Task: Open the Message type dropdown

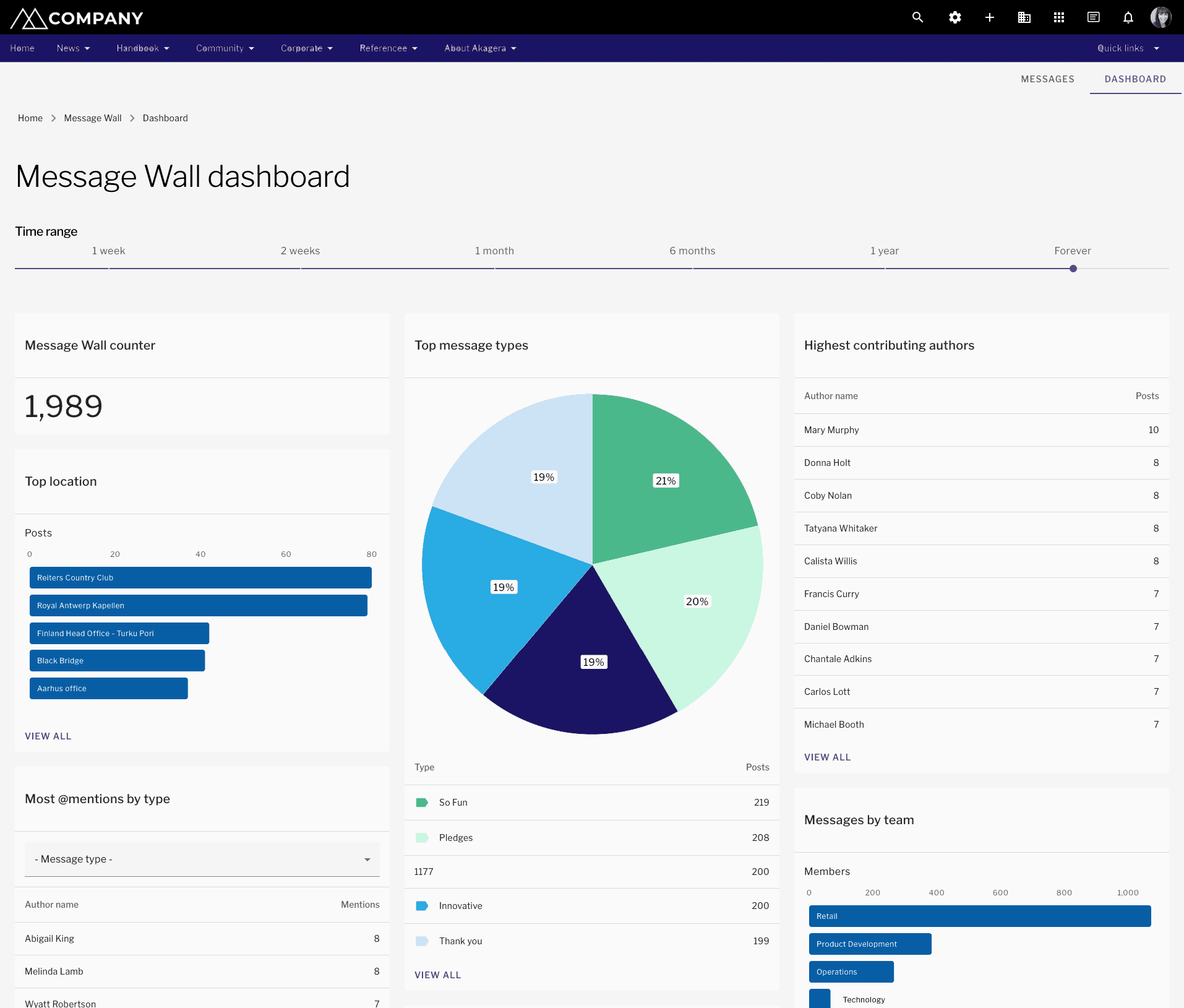Action: click(202, 859)
